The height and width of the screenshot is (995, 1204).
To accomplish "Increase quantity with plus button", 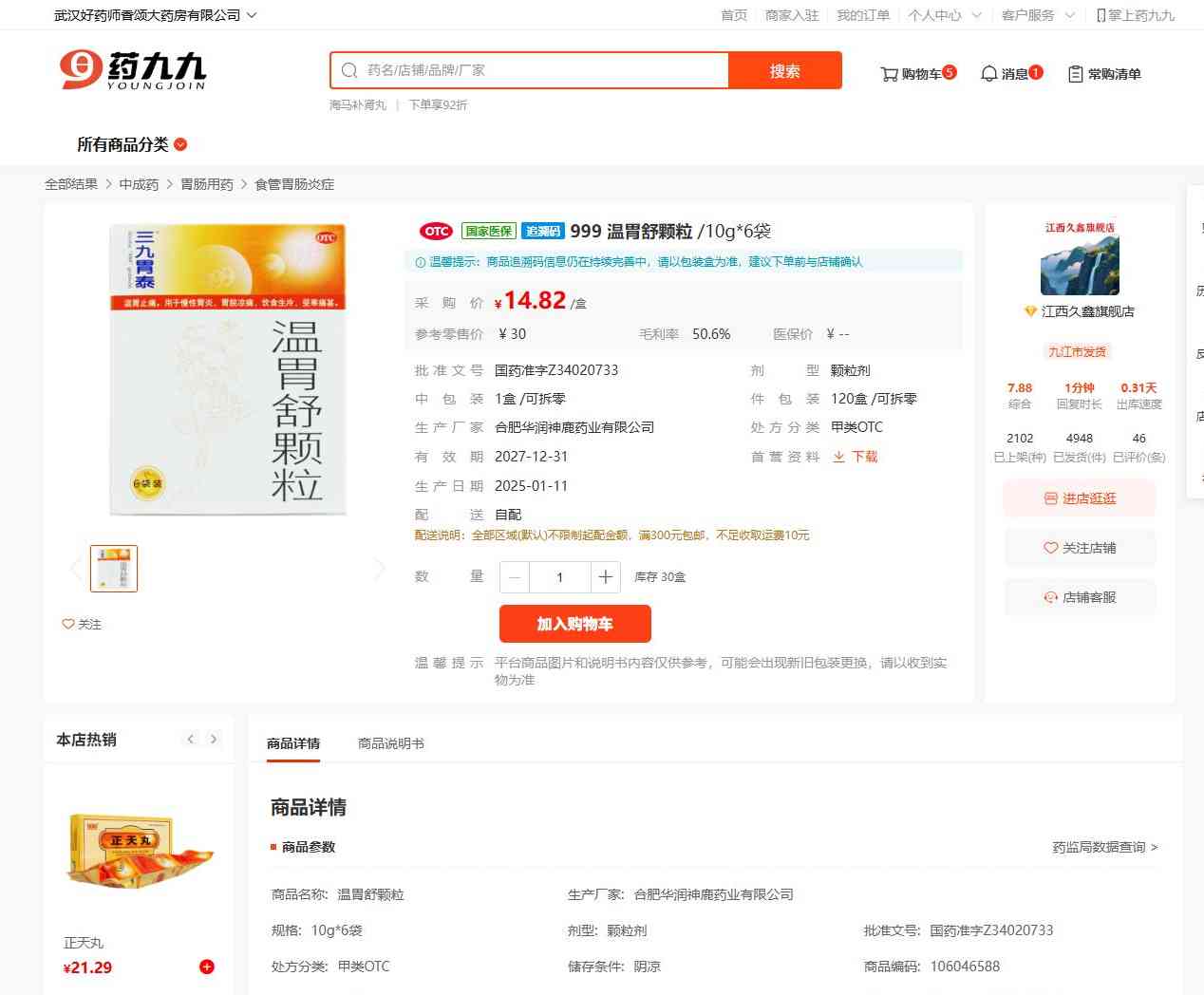I will click(605, 577).
